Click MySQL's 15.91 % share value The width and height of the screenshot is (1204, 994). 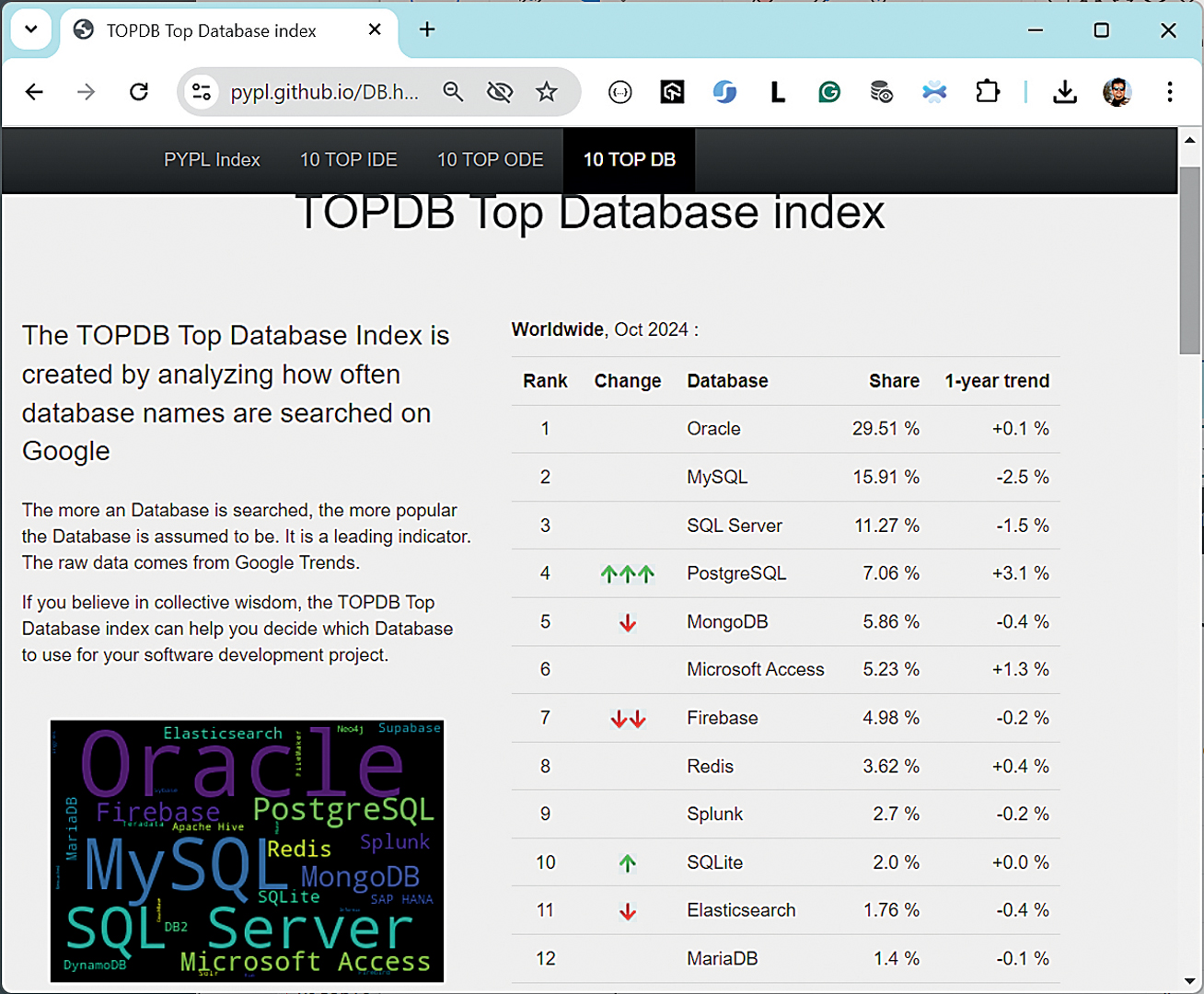[886, 478]
